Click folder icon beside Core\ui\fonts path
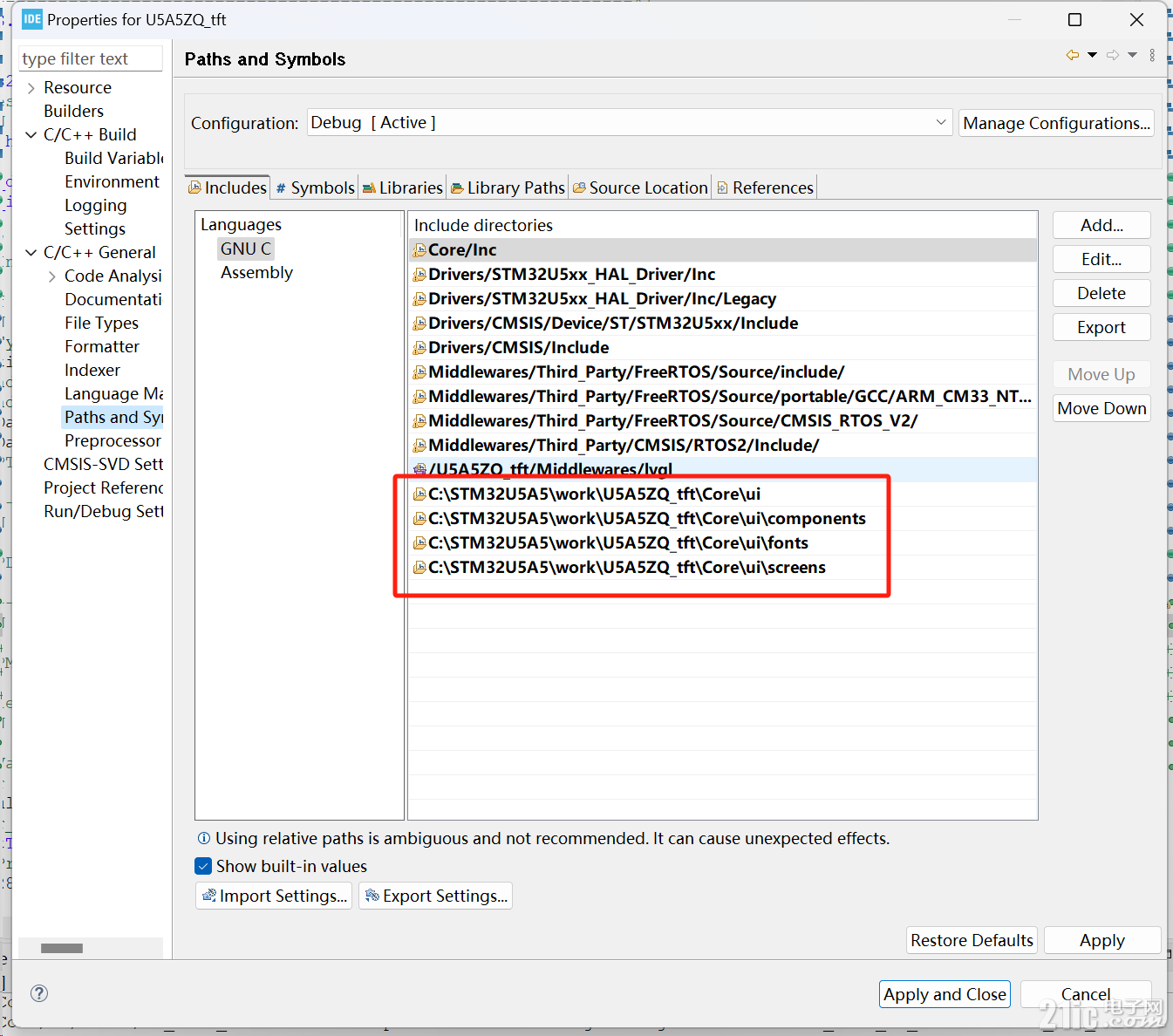The height and width of the screenshot is (1036, 1173). [419, 543]
